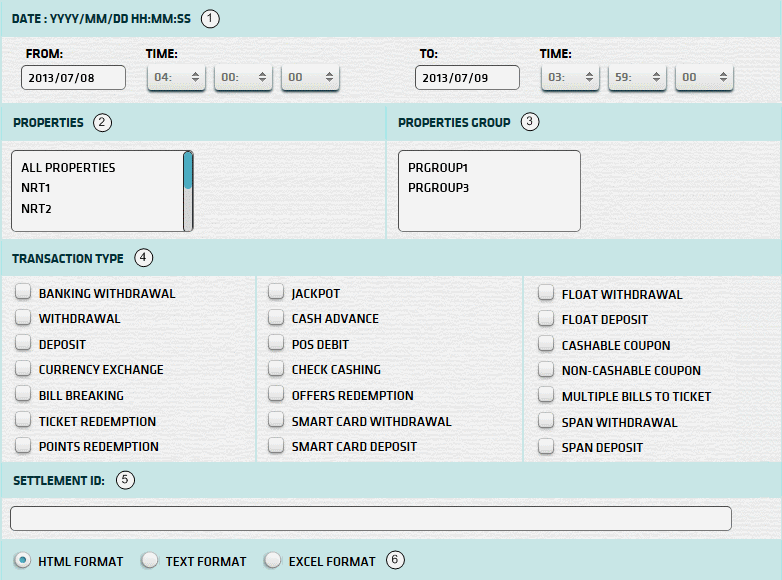Enable the Banking Withdrawal checkbox
This screenshot has height=580, width=782.
(23, 293)
